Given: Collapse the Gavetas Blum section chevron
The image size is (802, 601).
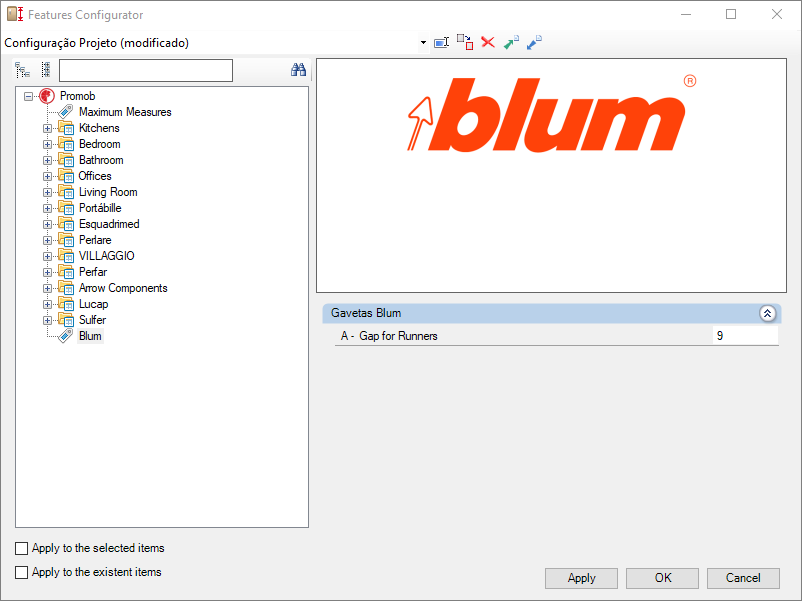Looking at the screenshot, I should tap(767, 314).
